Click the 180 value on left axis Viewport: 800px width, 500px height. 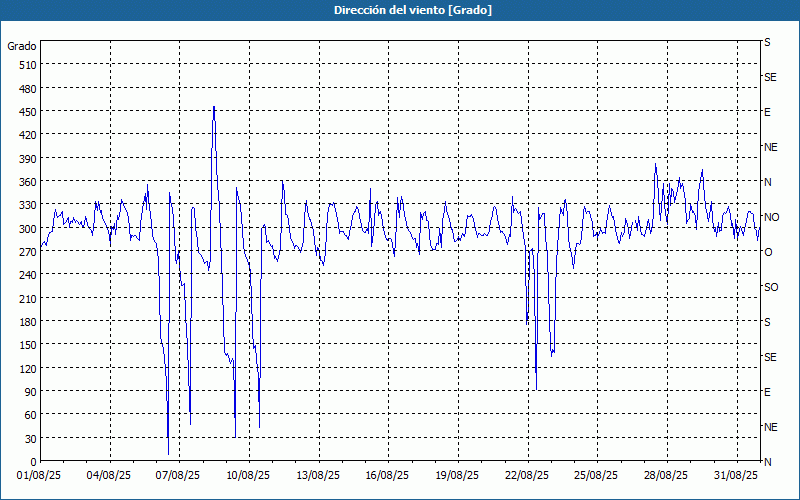pos(28,322)
